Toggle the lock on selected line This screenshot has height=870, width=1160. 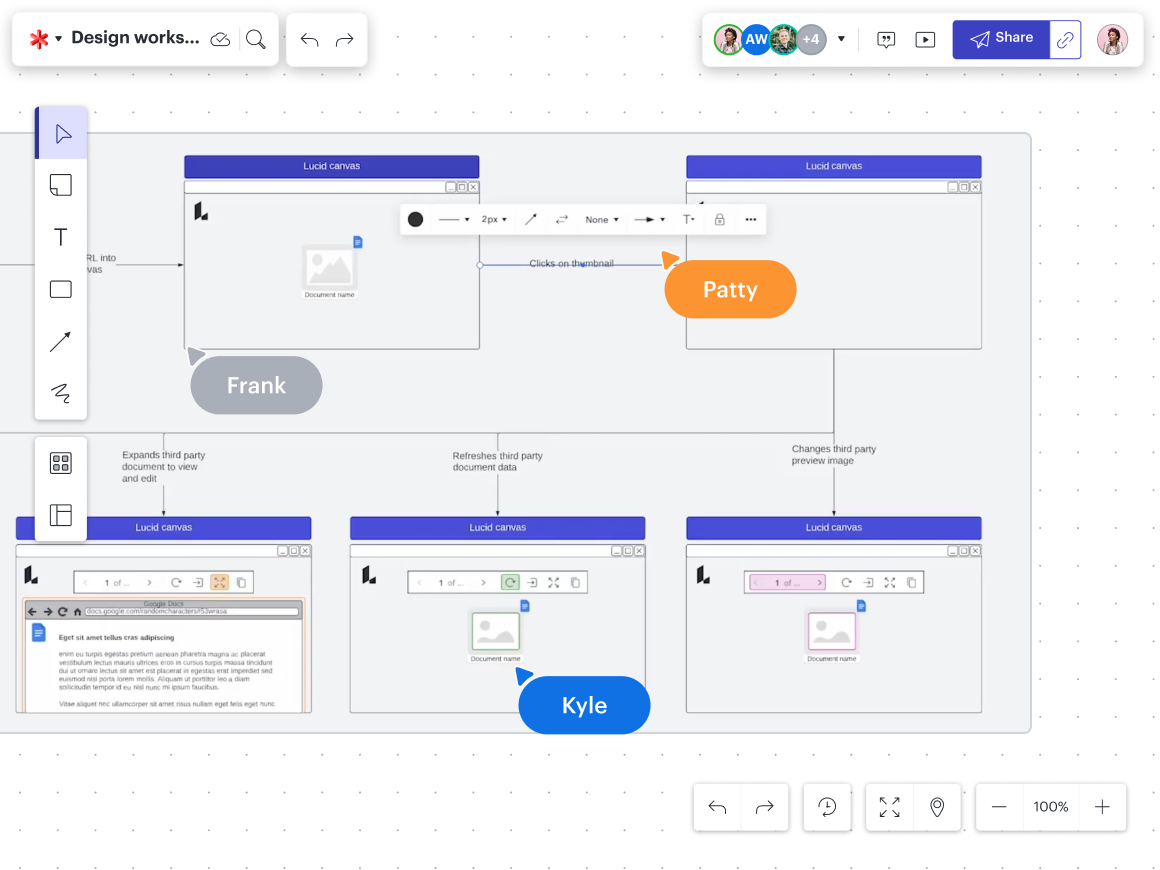coord(719,219)
